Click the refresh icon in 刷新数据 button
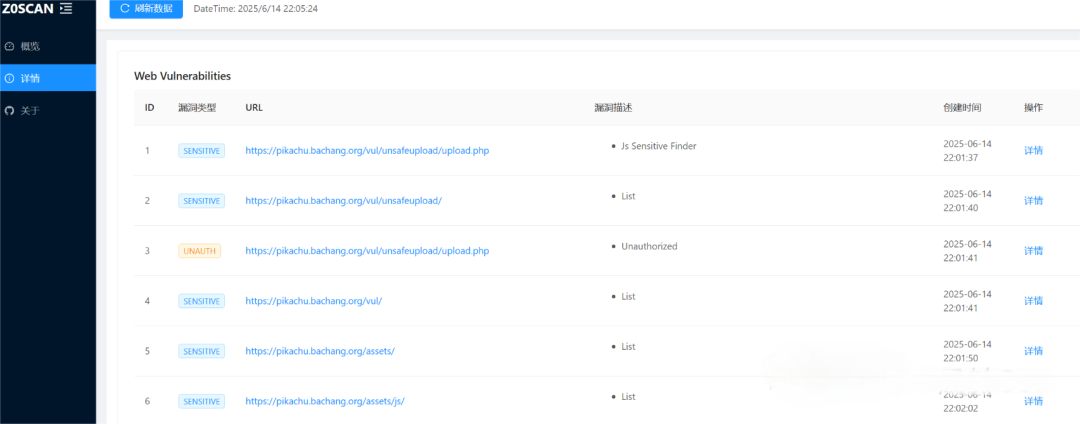 125,8
